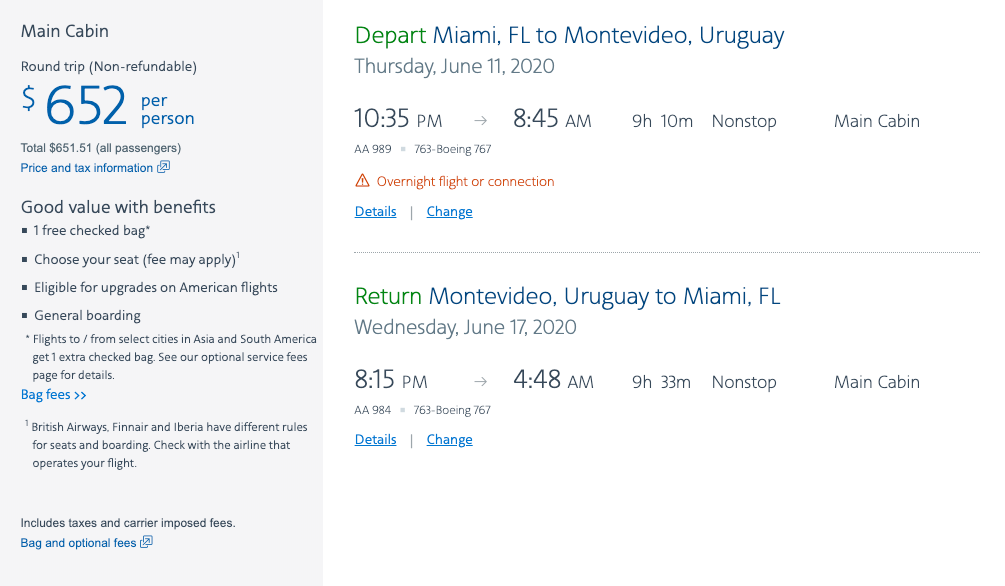Follow the Bag and optional fees link
The image size is (1005, 586).
click(x=78, y=543)
